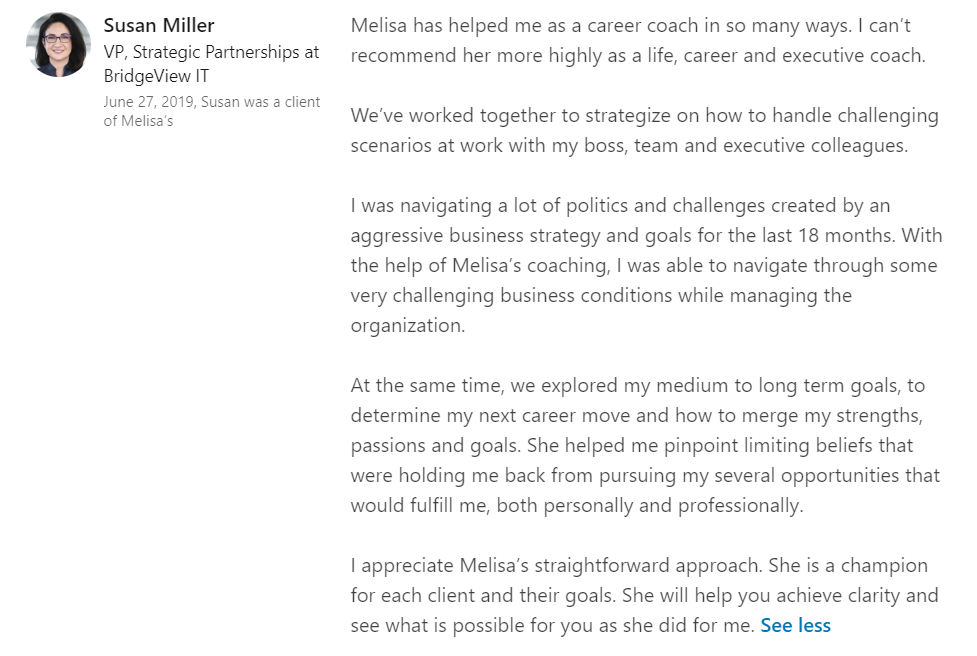Viewport: 977px width, 656px height.
Task: Click the line 'recommend her more highly'
Action: pos(638,55)
